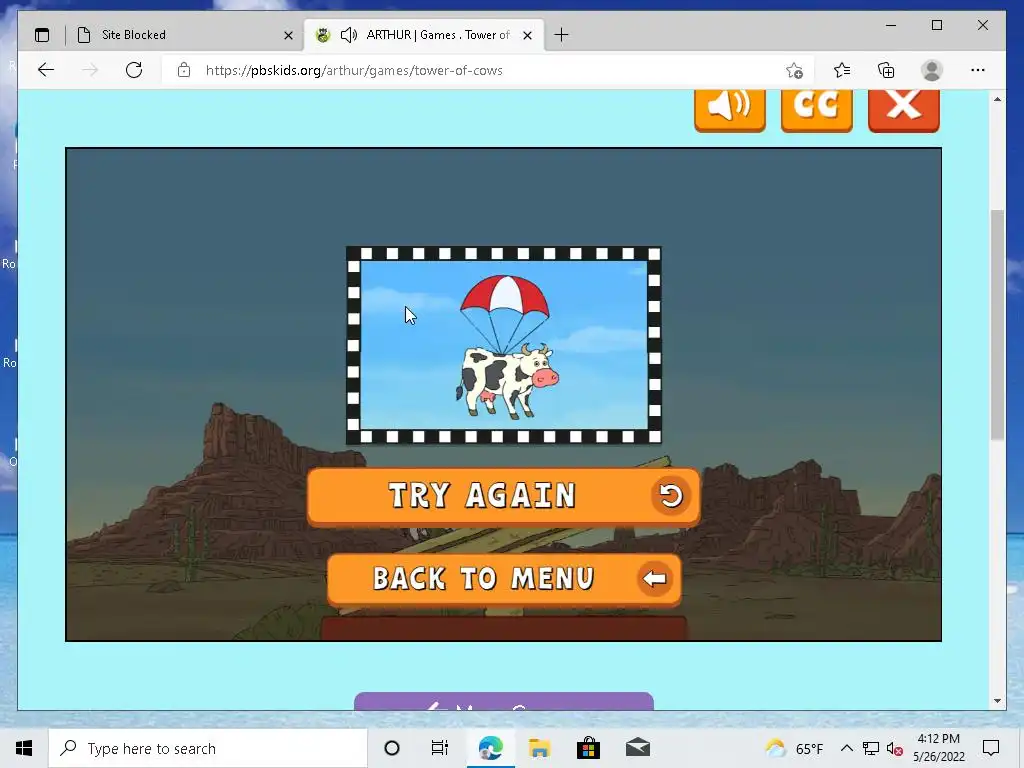This screenshot has width=1024, height=768.
Task: Open Task View on the taskbar
Action: 440,748
